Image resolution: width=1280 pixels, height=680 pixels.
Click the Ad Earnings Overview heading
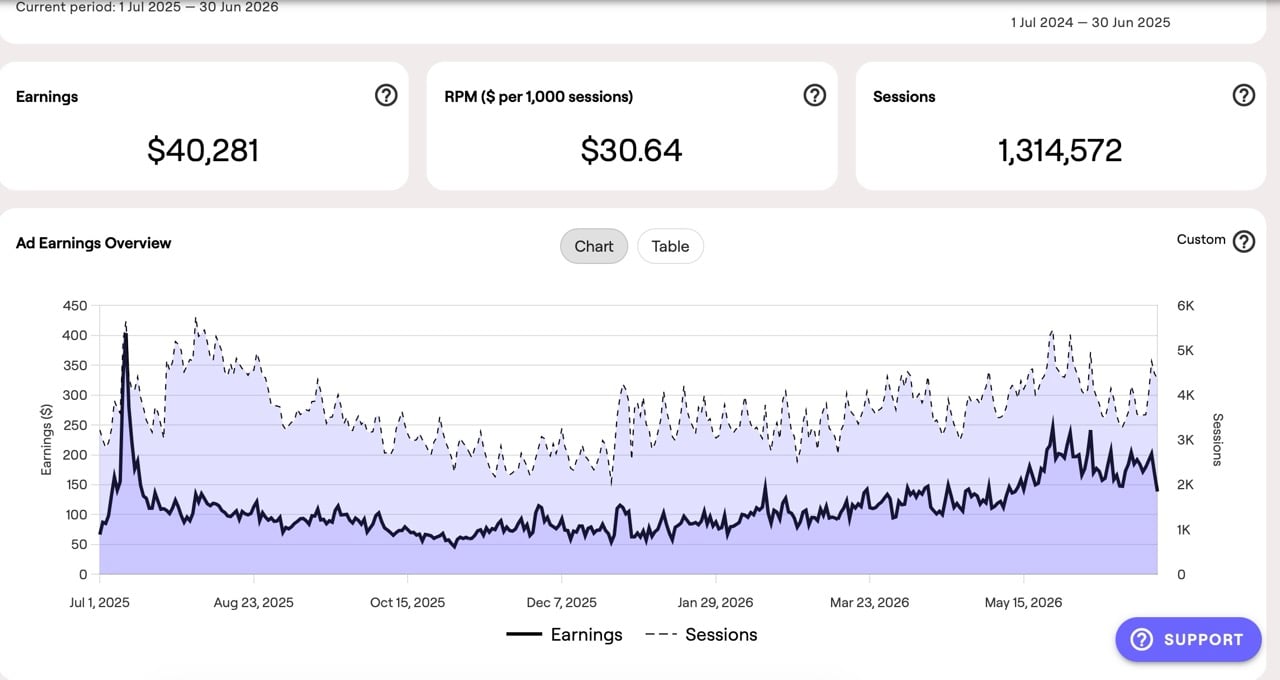(93, 243)
